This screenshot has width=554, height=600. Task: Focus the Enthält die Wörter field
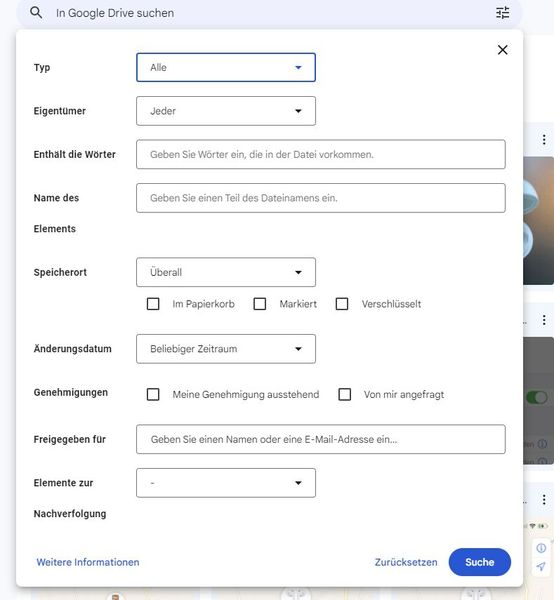[x=321, y=154]
